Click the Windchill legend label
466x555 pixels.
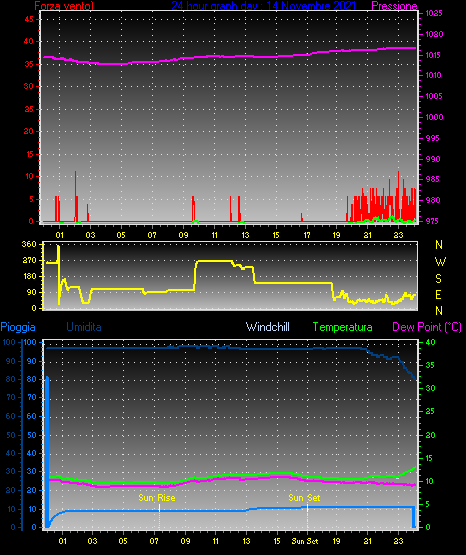[x=267, y=327]
